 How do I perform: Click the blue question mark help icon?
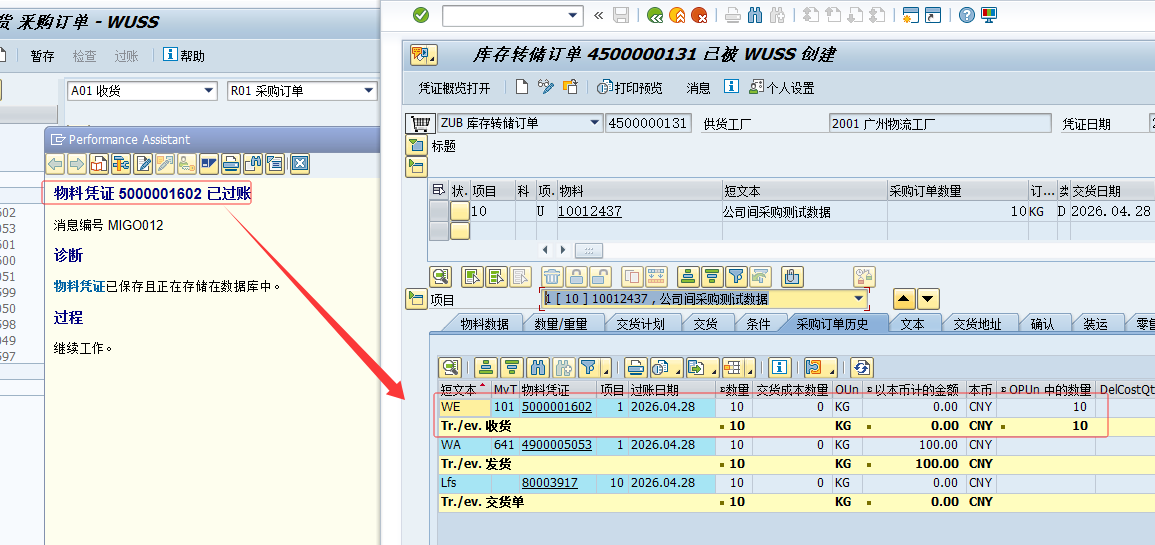966,15
